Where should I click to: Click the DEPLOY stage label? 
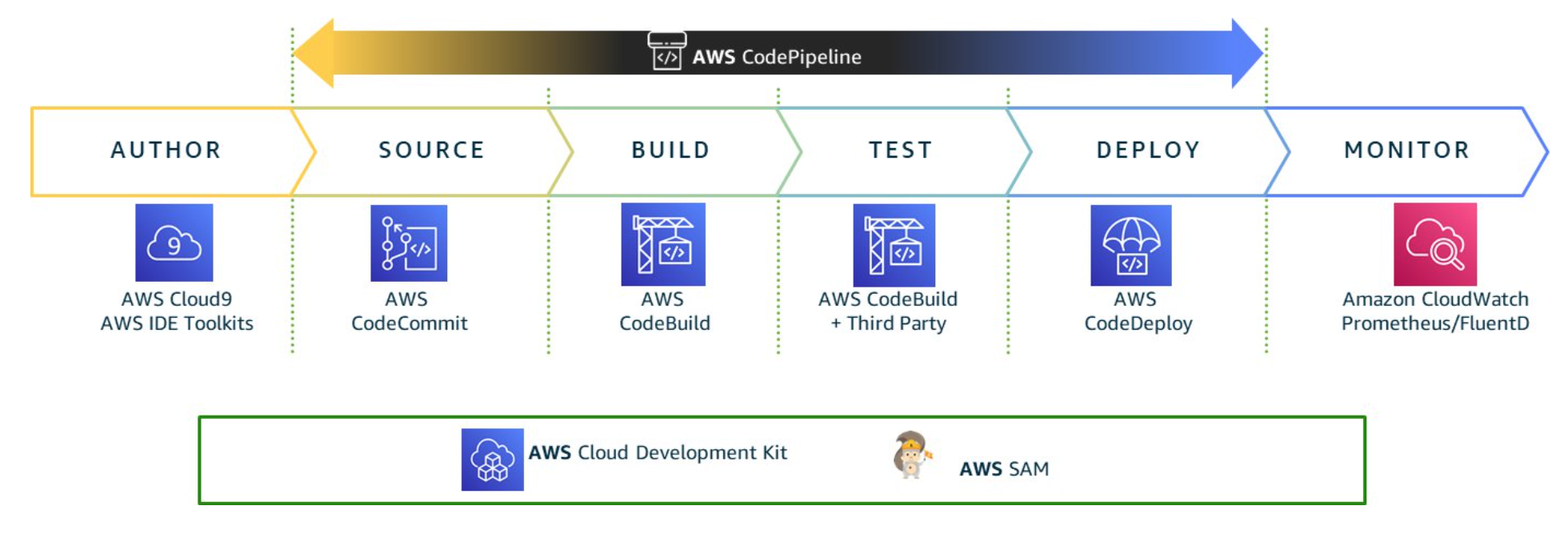coord(1149,151)
